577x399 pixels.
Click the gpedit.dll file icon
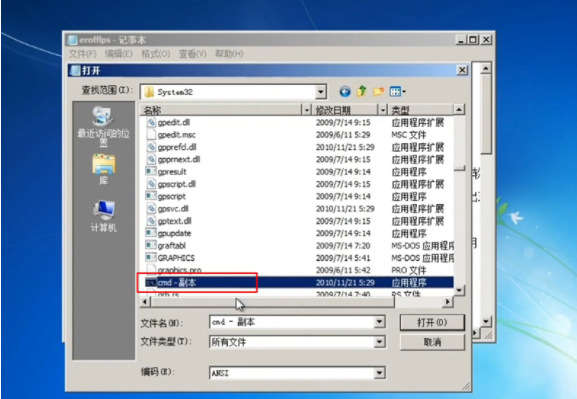[x=151, y=122]
